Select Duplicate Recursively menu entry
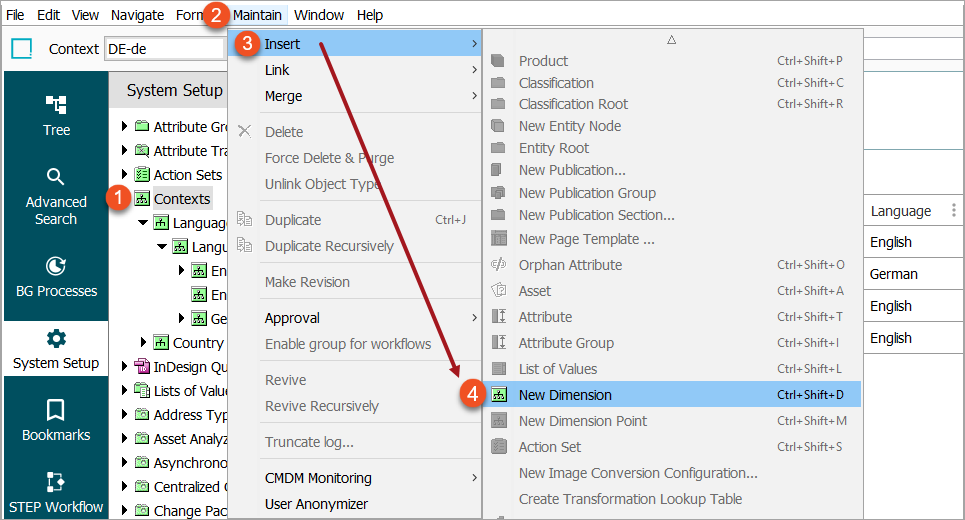This screenshot has width=965, height=520. (x=329, y=246)
